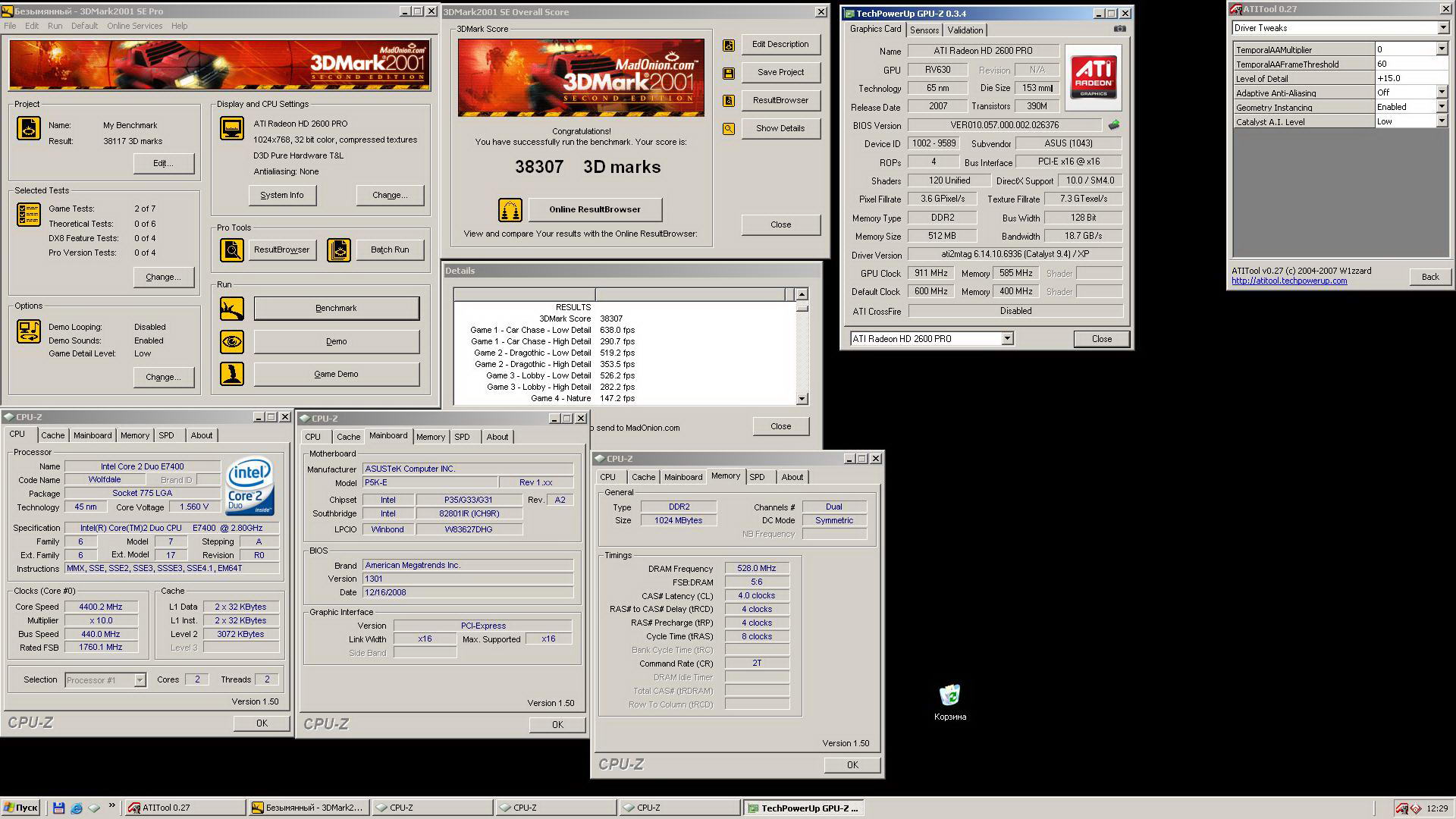
Task: Open Adaptive Anti-Aliasing dropdown
Action: point(1442,93)
